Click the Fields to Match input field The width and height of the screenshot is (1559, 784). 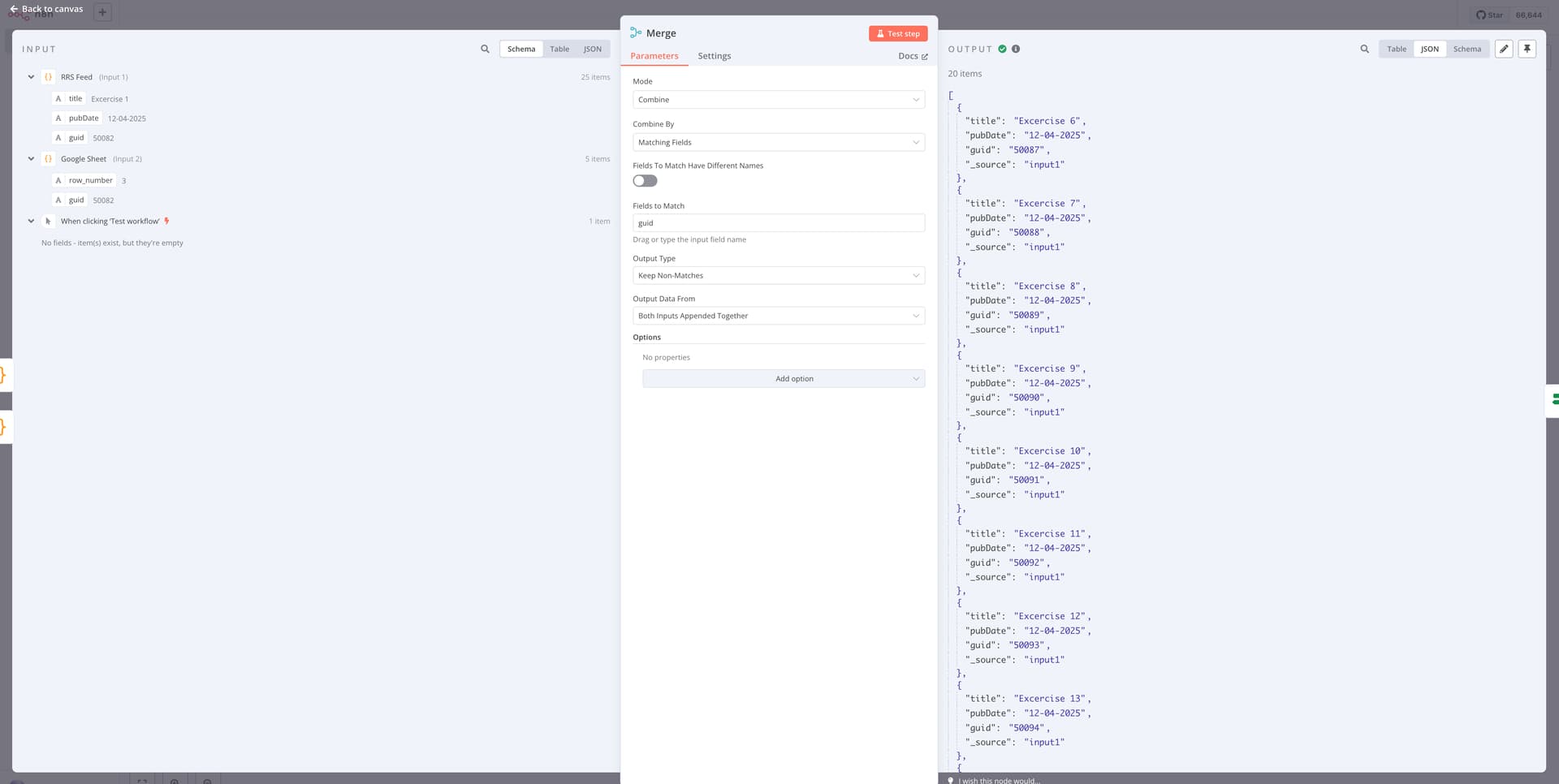coord(779,223)
